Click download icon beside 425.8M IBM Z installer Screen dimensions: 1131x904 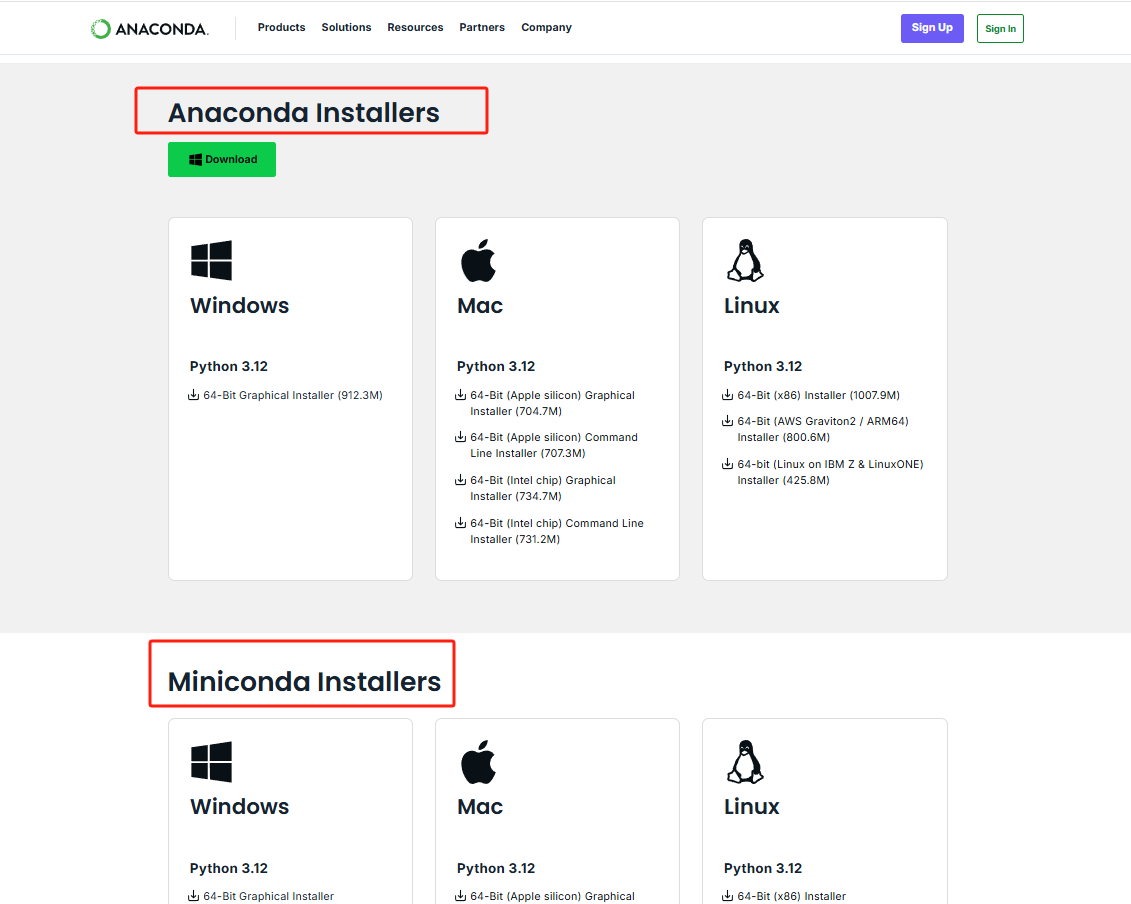coord(727,463)
